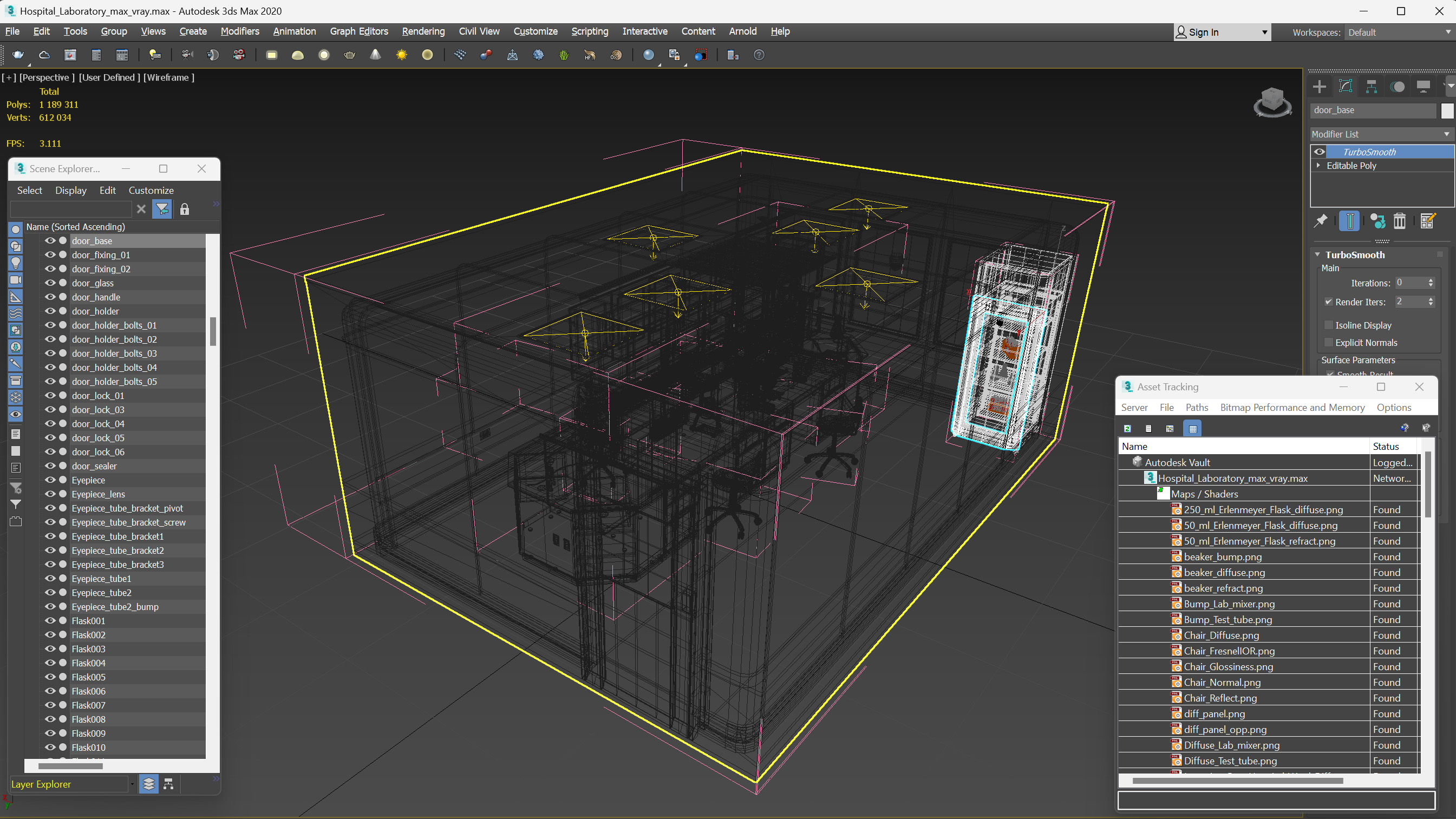
Task: Open the Graph Editors menu
Action: (x=359, y=31)
